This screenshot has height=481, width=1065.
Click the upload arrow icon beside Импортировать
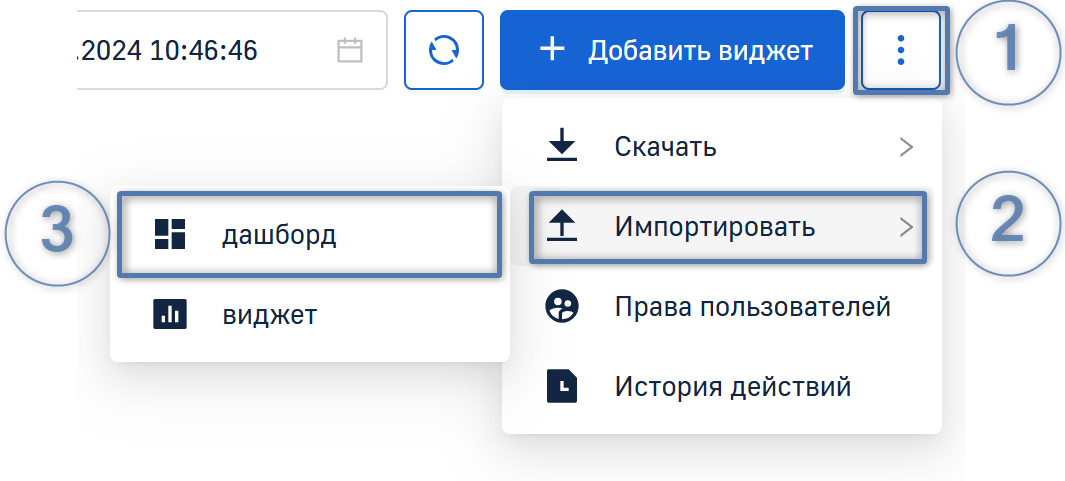562,227
